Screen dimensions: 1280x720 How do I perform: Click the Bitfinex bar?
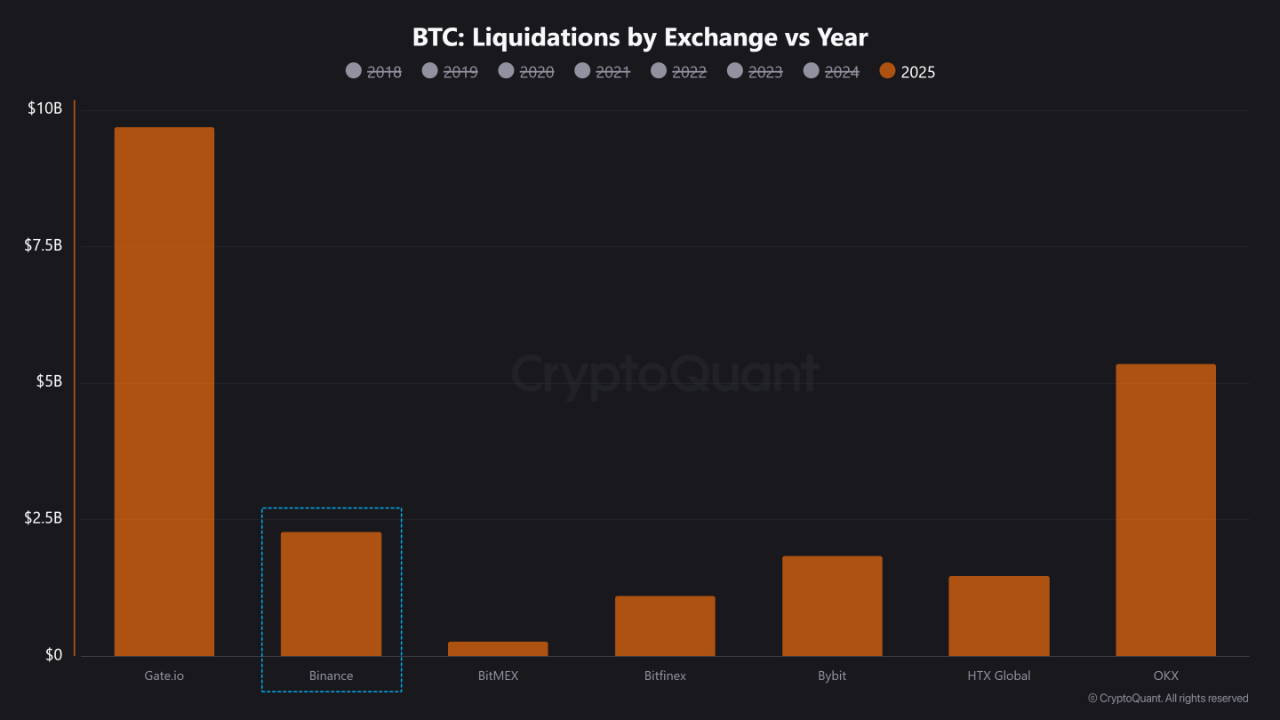pos(665,626)
